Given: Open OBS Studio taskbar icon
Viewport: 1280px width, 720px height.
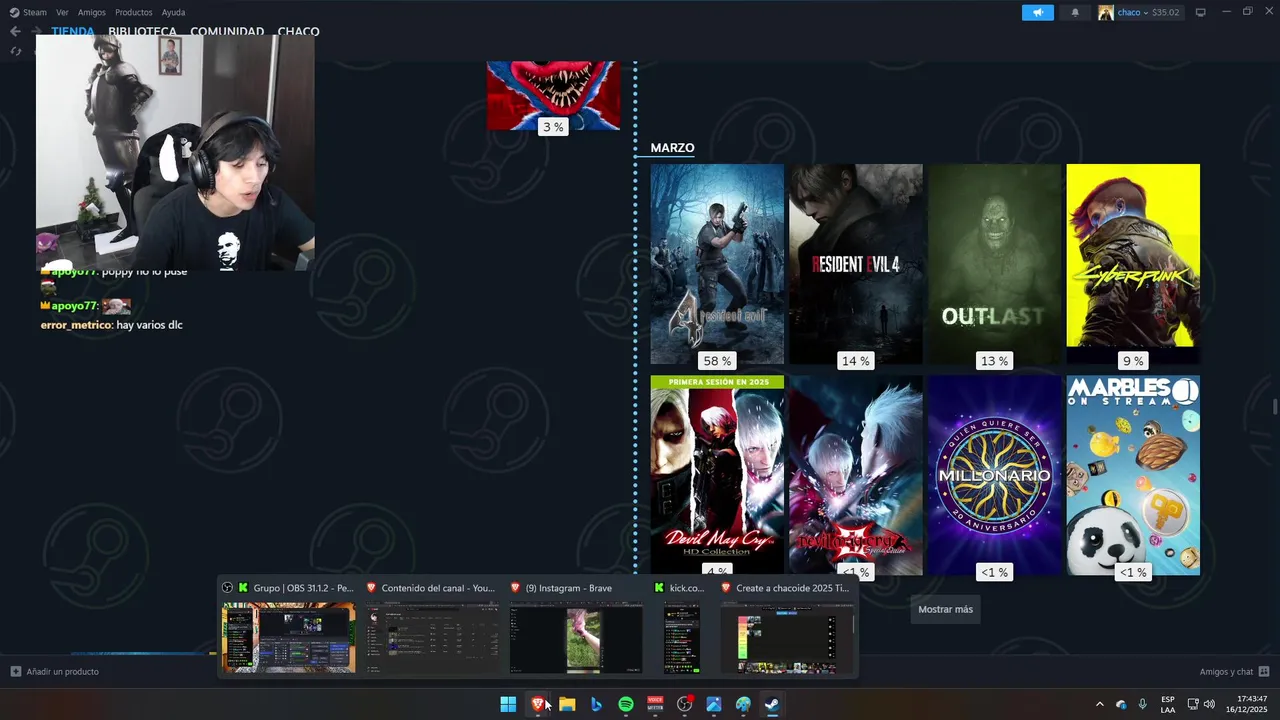Looking at the screenshot, I should 684,704.
